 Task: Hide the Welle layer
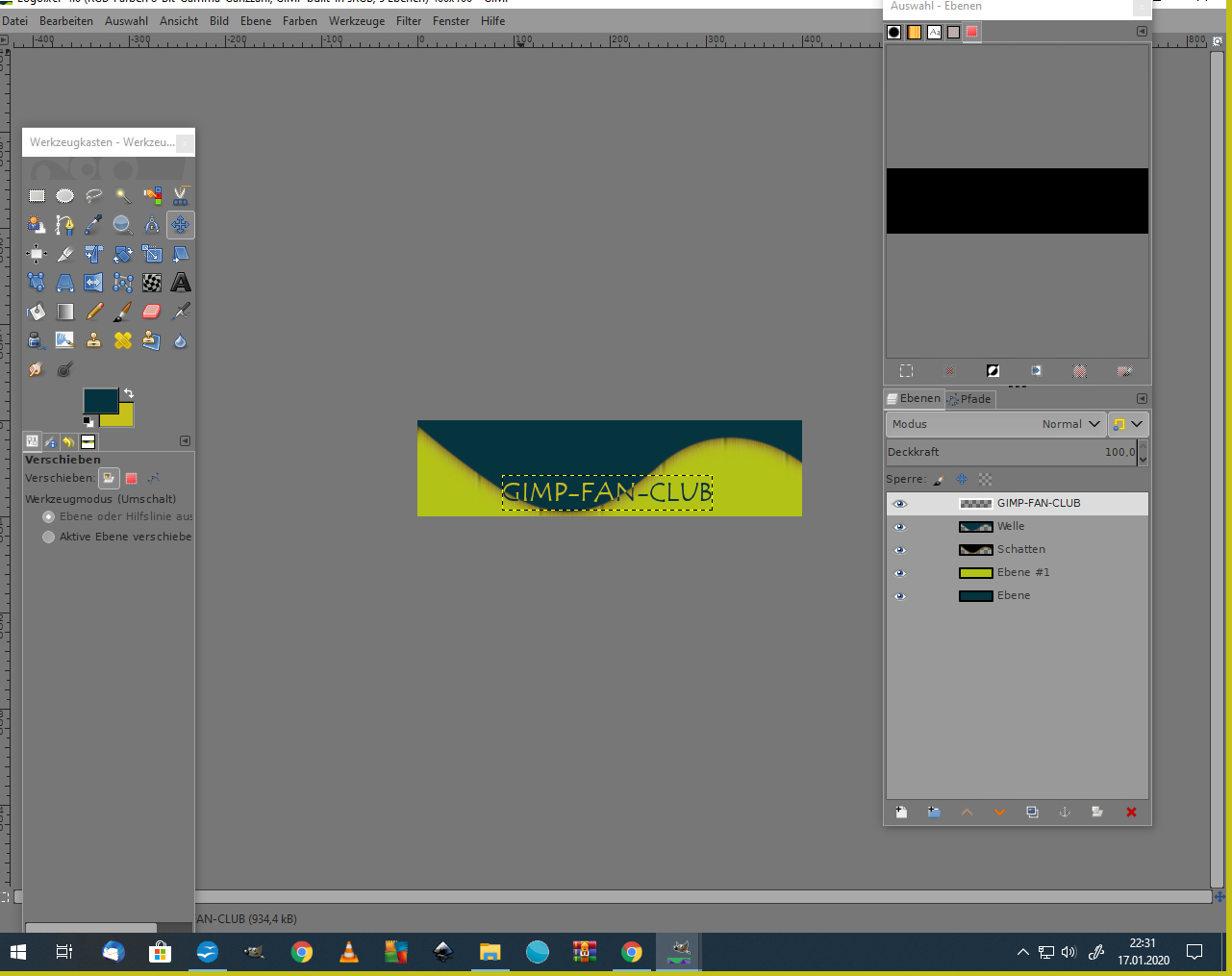900,527
